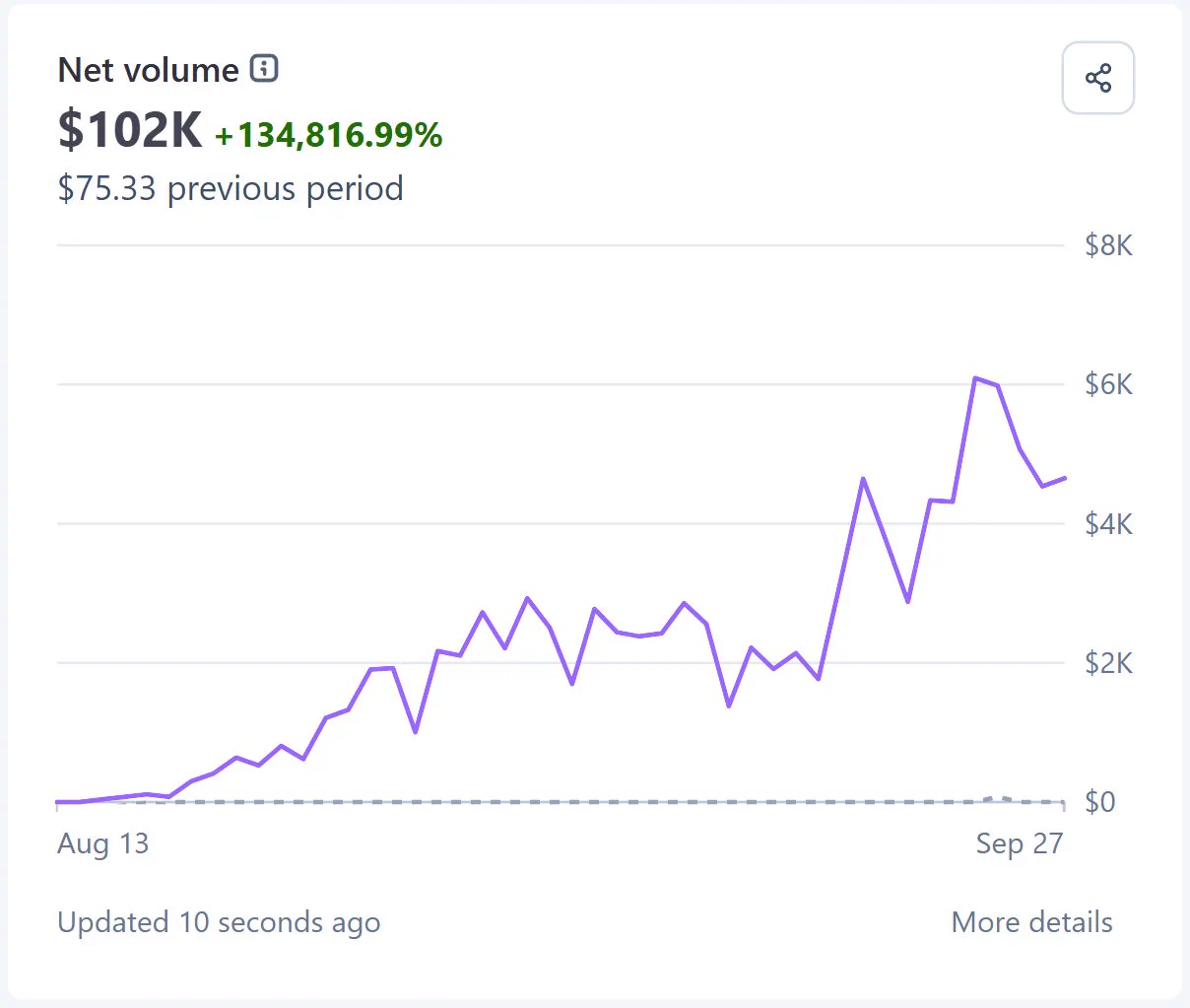
Task: Click the $2K axis label
Action: tap(1108, 663)
